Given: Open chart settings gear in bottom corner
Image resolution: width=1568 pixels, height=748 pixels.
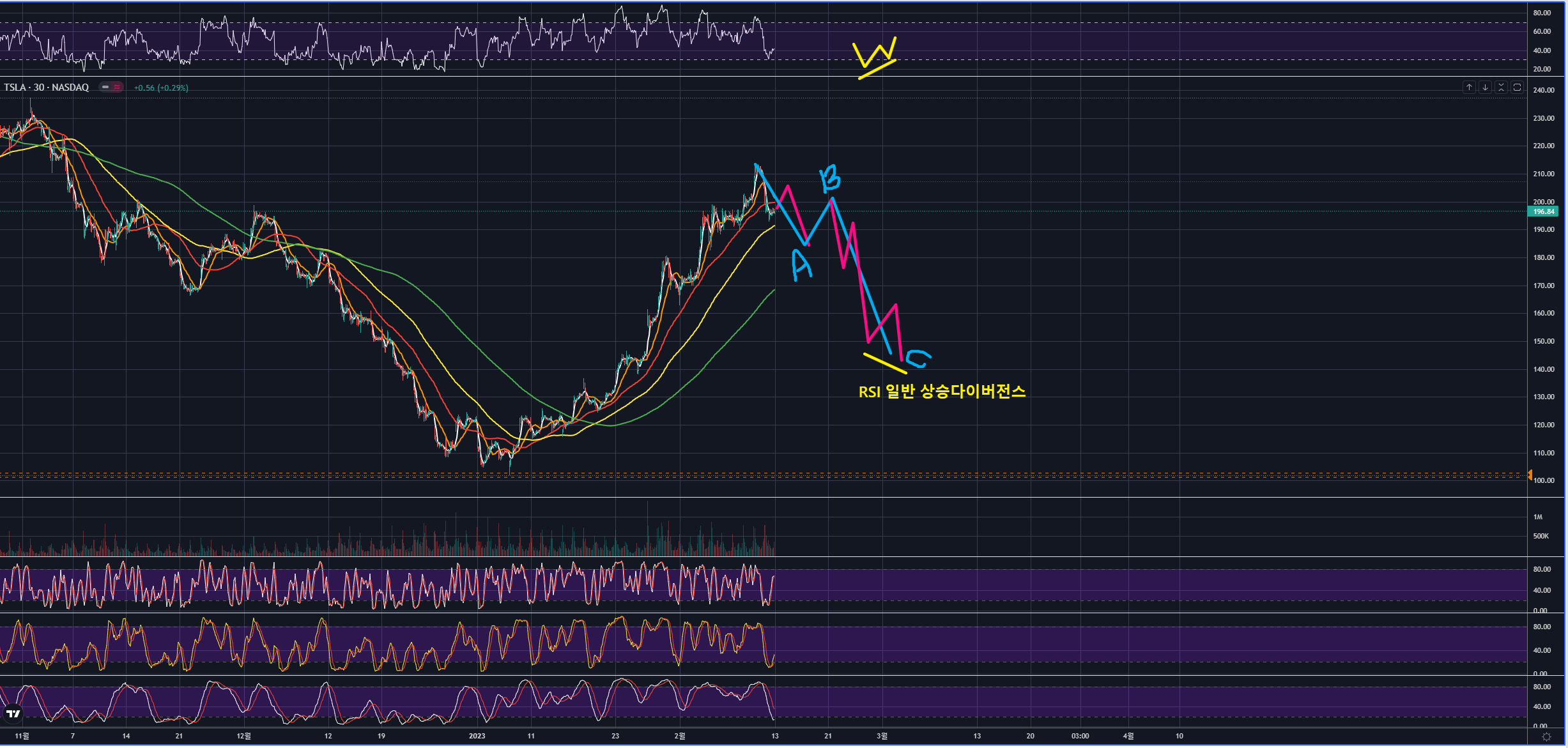Looking at the screenshot, I should [x=1546, y=737].
